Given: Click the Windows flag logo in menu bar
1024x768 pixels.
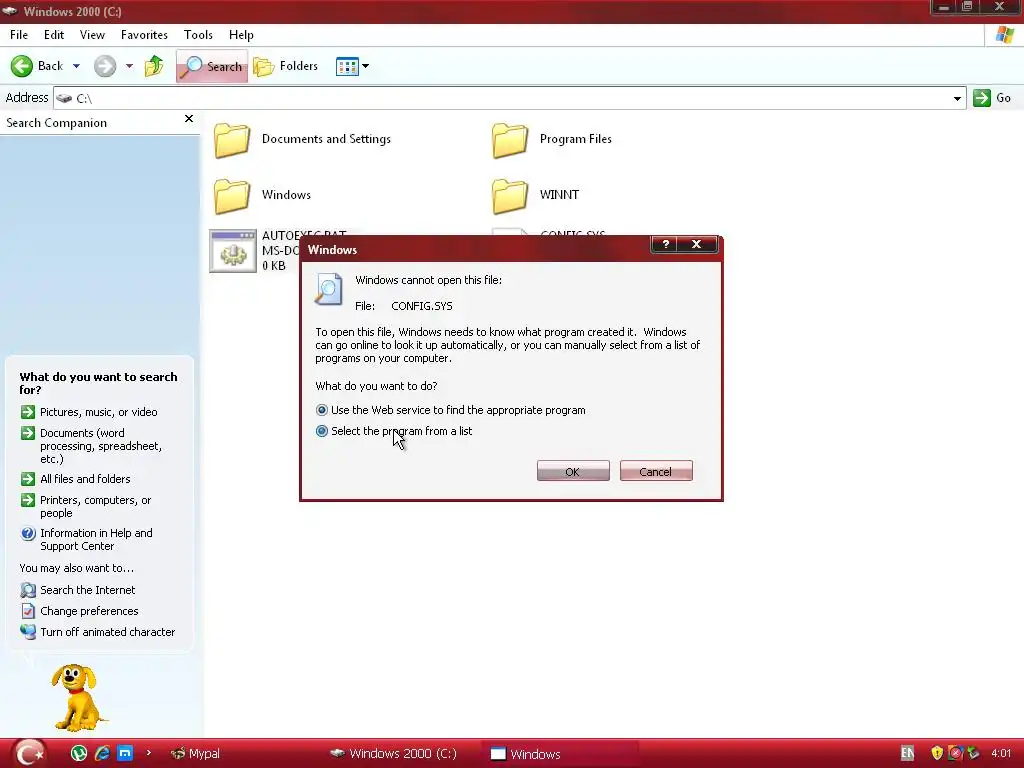Looking at the screenshot, I should click(x=1004, y=35).
